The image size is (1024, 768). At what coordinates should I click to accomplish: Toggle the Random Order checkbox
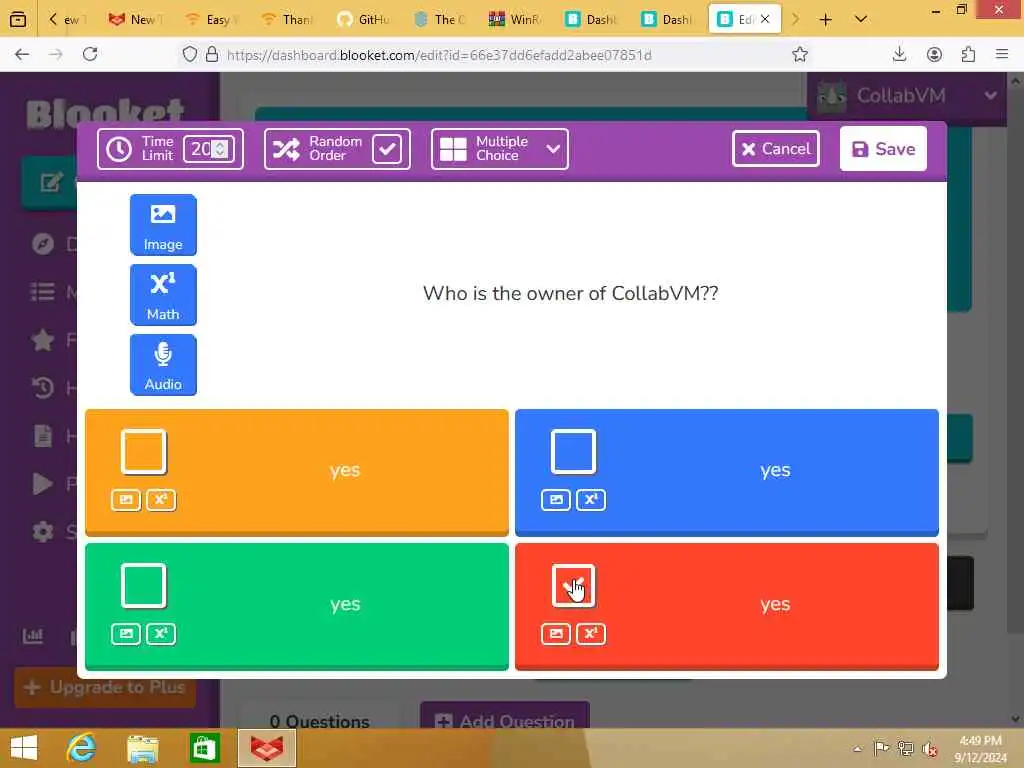click(387, 149)
